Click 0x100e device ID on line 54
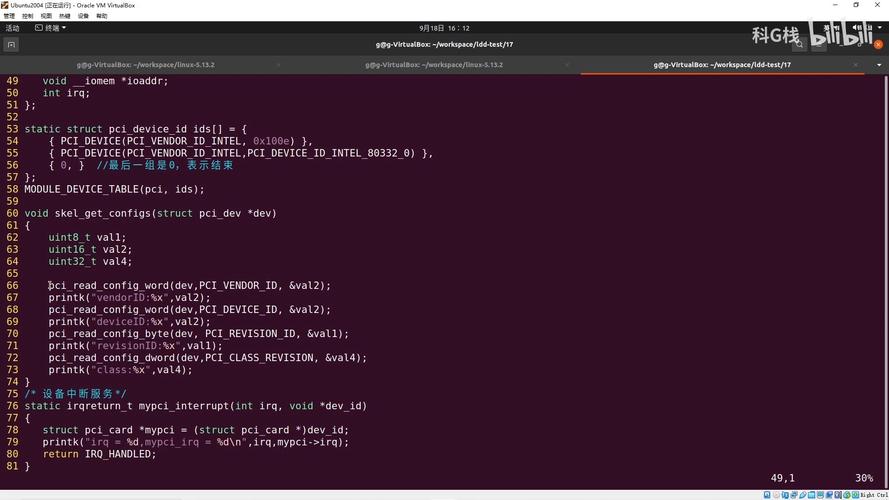The image size is (889, 500). 271,141
